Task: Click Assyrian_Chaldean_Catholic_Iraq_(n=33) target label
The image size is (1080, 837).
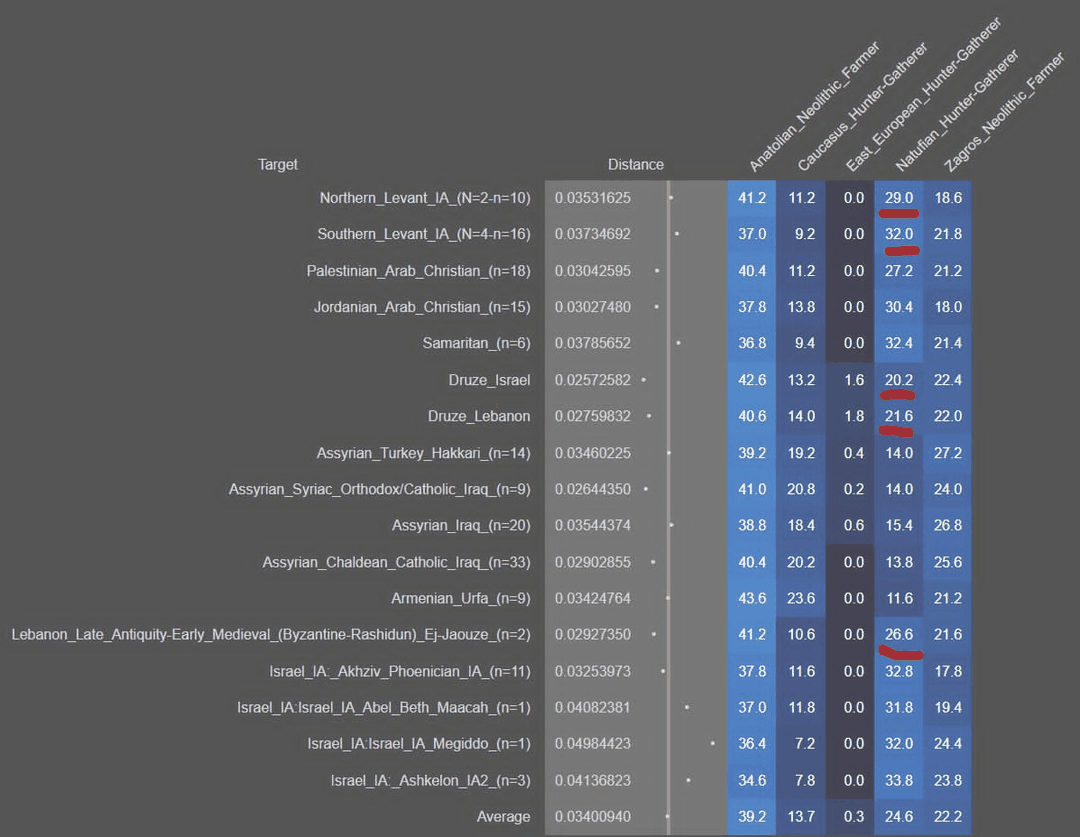Action: point(396,562)
